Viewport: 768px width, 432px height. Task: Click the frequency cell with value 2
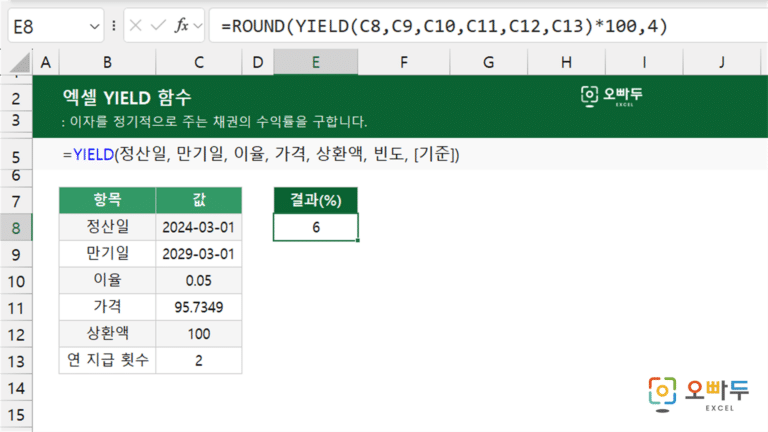[x=199, y=360]
